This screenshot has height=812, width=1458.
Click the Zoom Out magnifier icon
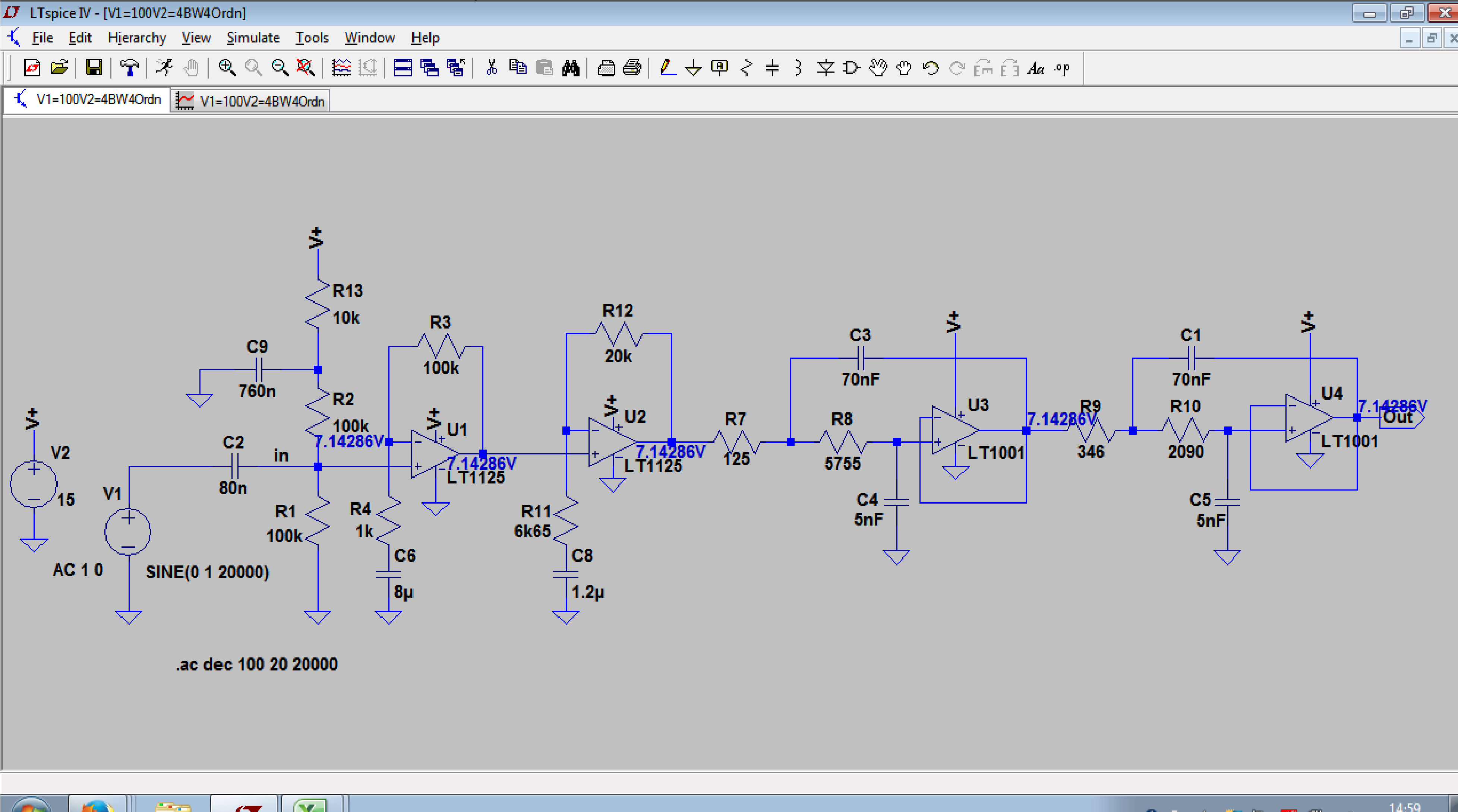coord(280,68)
